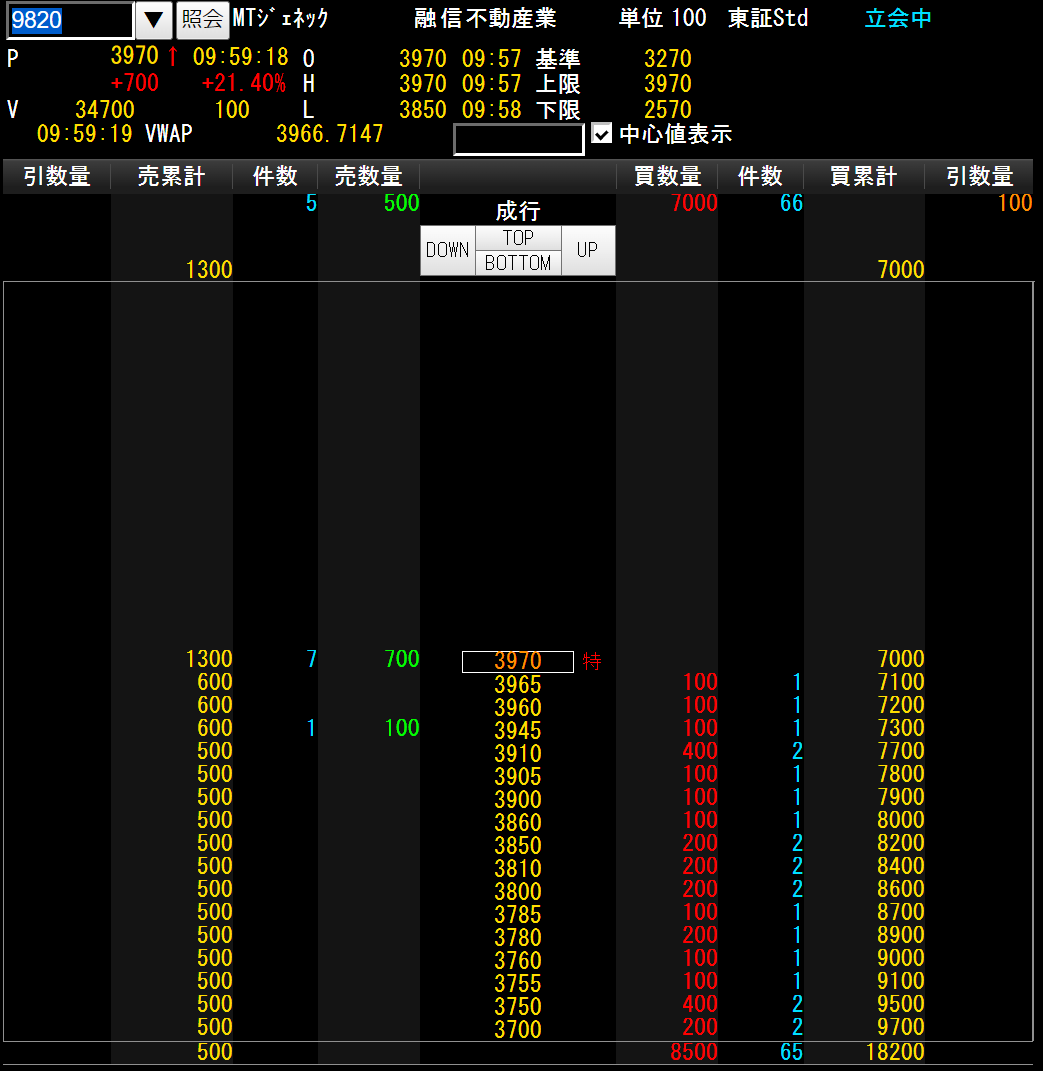
Task: Click market buy quantity 7000
Action: [x=694, y=203]
